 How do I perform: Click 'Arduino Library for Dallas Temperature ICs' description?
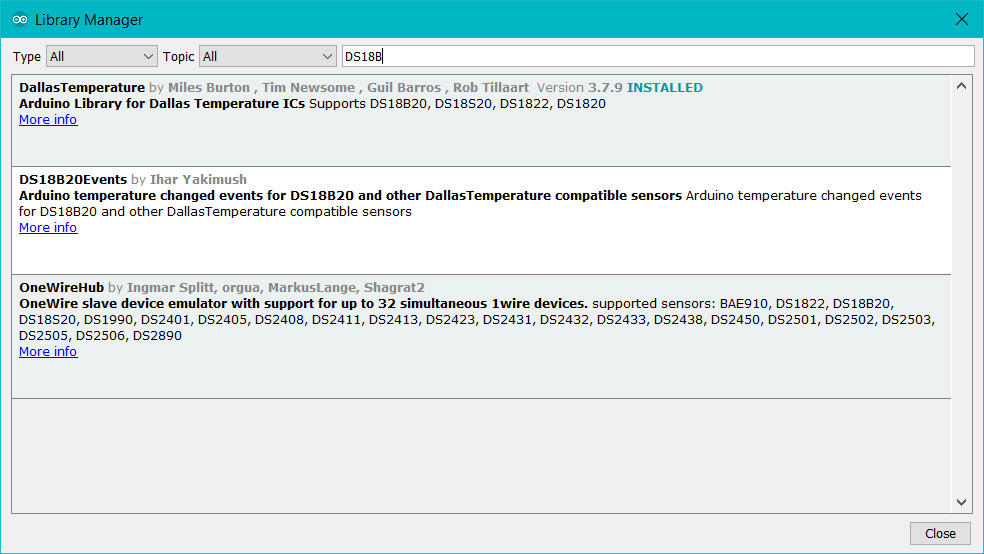[x=162, y=104]
